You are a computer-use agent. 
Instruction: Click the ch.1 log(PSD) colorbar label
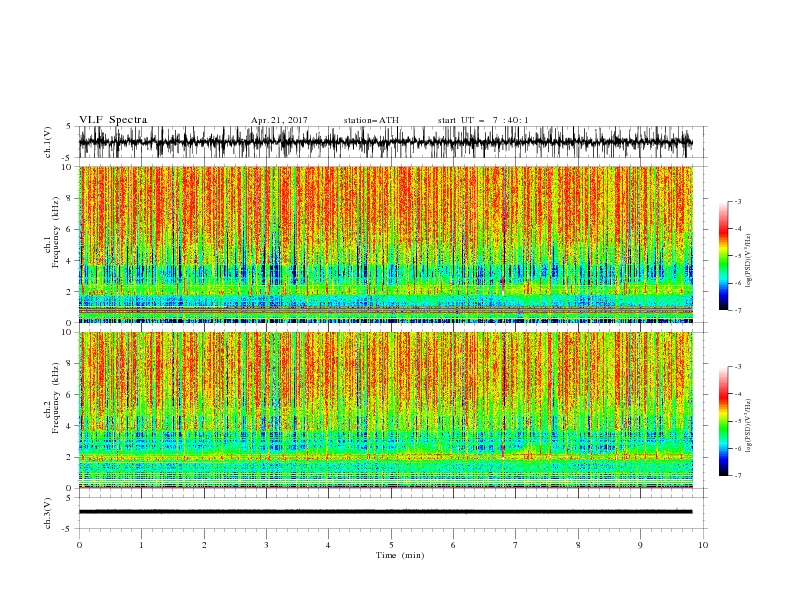pos(748,261)
